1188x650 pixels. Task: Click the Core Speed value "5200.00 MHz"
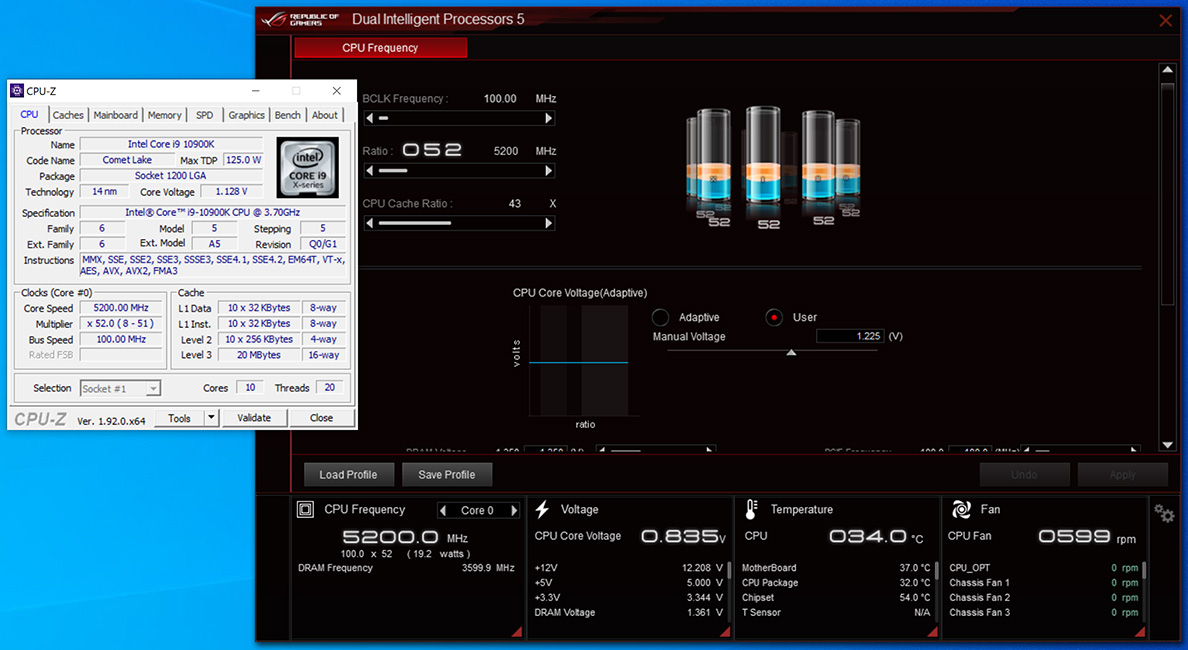point(121,308)
